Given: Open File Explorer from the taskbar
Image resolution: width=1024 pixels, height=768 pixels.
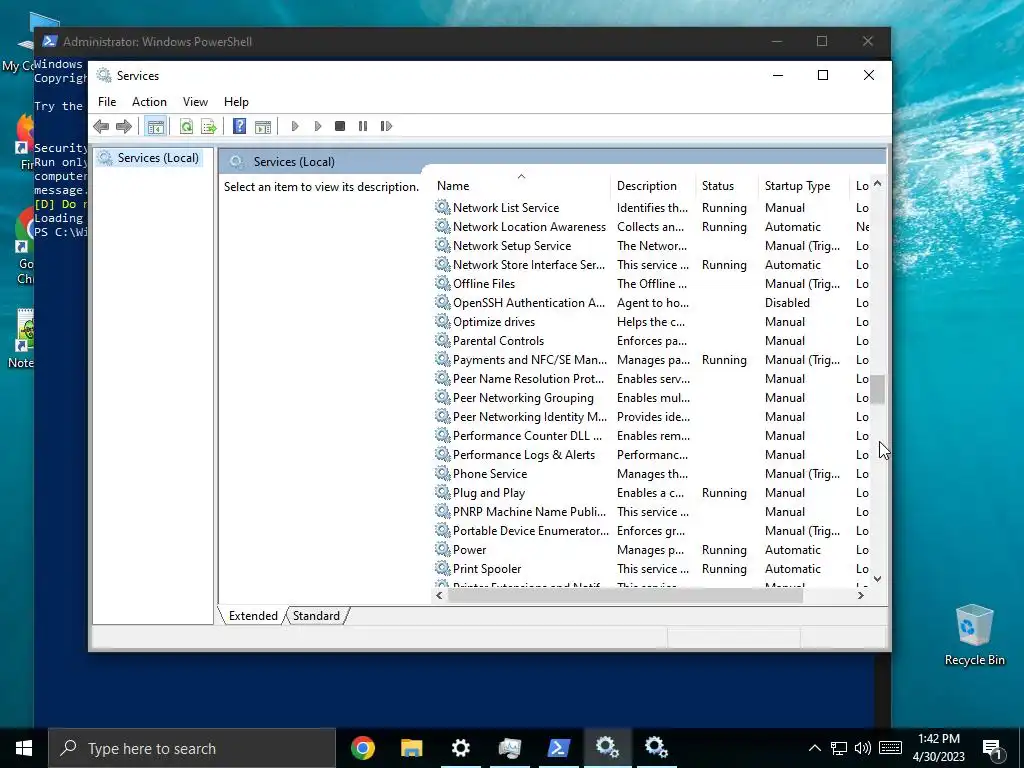Looking at the screenshot, I should click(411, 748).
